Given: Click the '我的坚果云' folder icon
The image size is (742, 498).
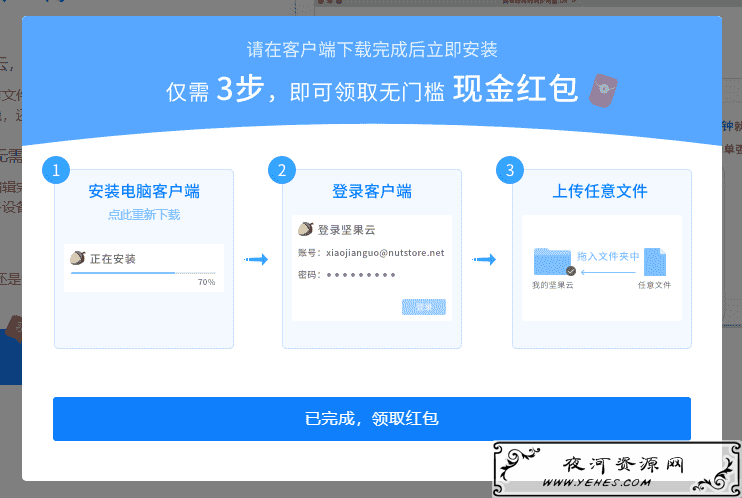Looking at the screenshot, I should pos(553,261).
